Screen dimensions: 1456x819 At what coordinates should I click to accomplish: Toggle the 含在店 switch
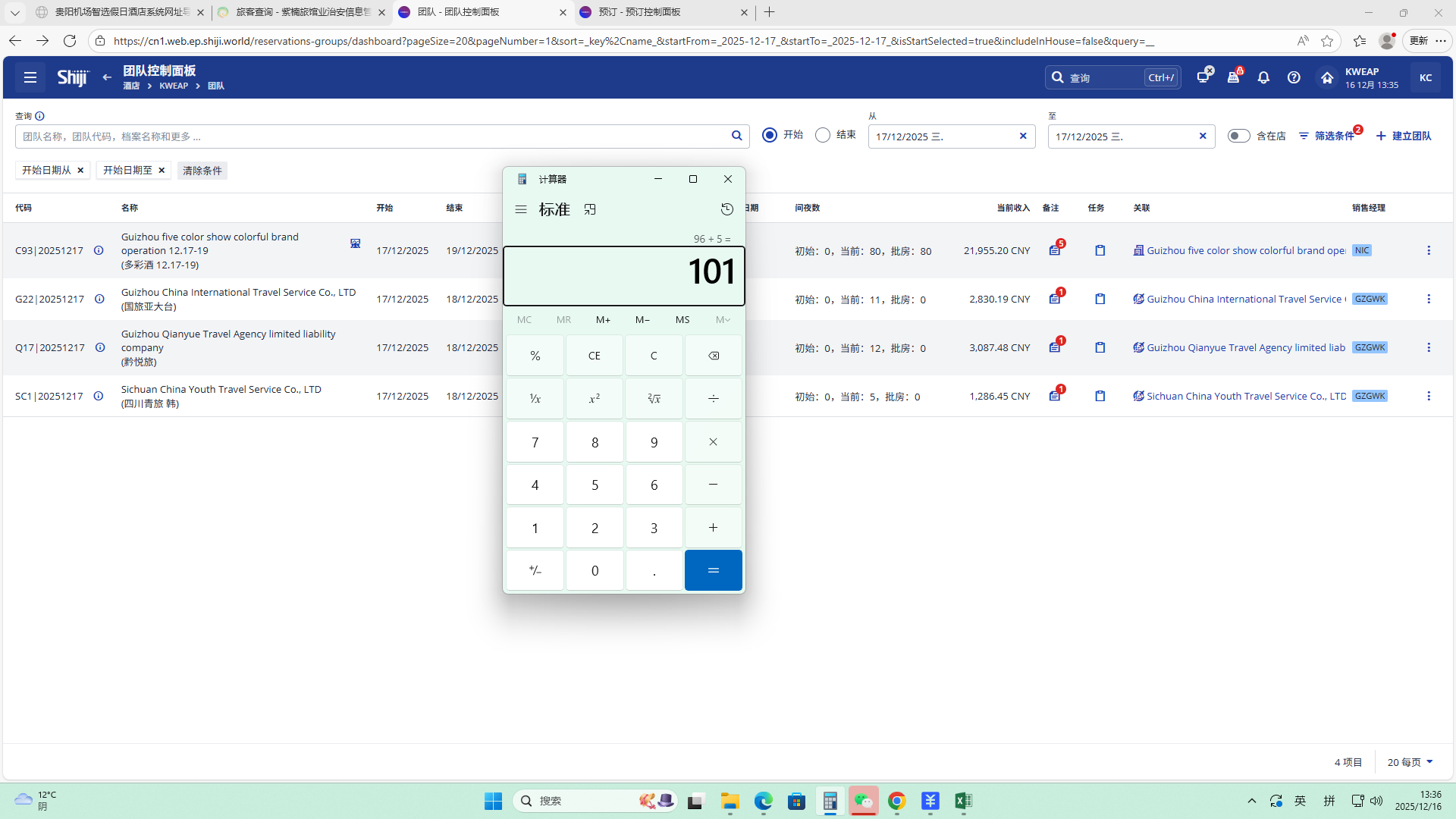click(x=1238, y=136)
